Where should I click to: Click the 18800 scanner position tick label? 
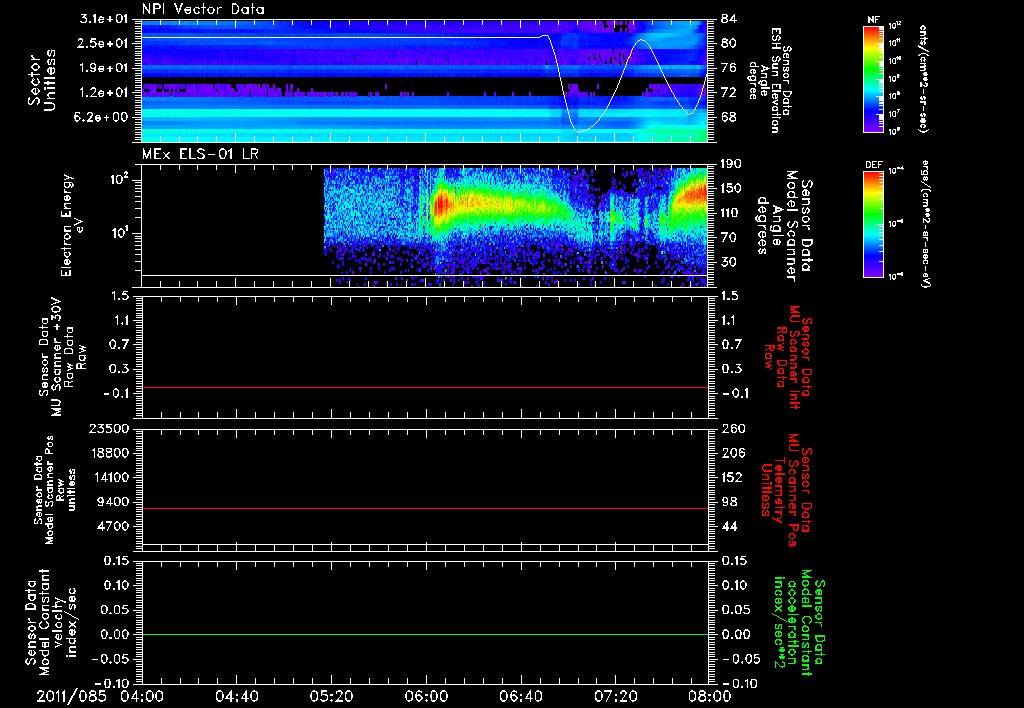click(x=109, y=453)
